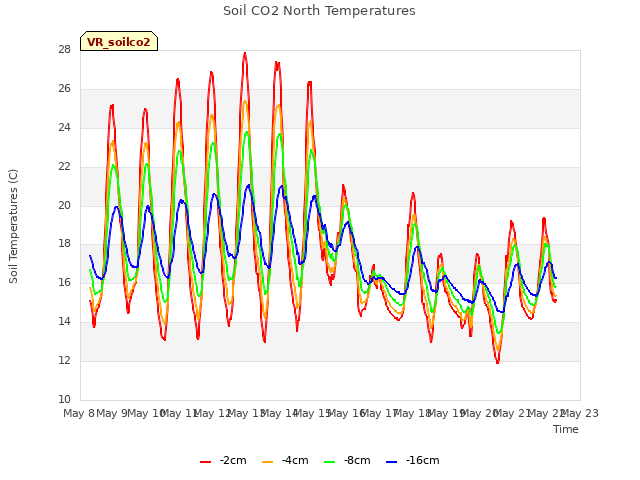Toggle the -2cm series in legend
Viewport: 640px width, 480px height.
coord(223,460)
